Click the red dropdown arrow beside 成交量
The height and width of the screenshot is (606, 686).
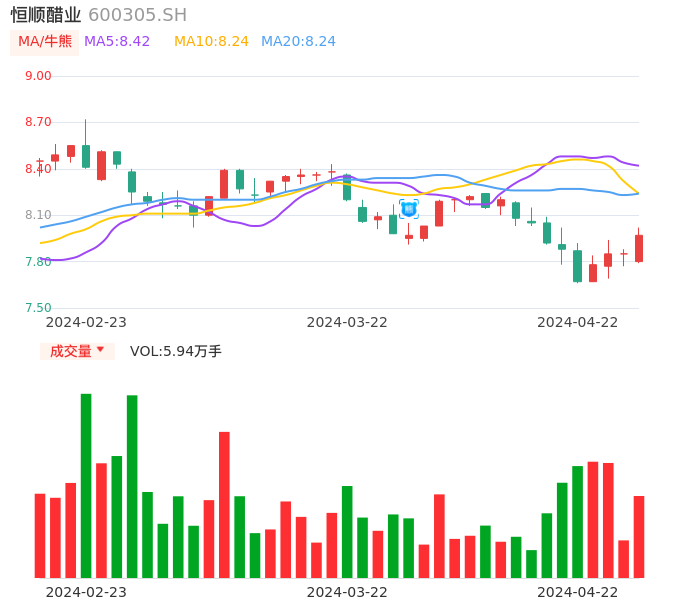tap(100, 350)
